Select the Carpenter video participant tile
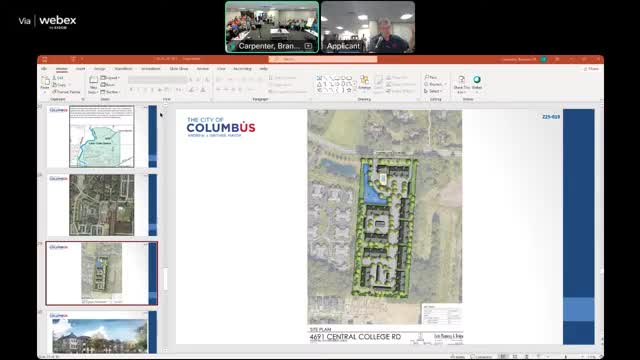 tap(272, 27)
